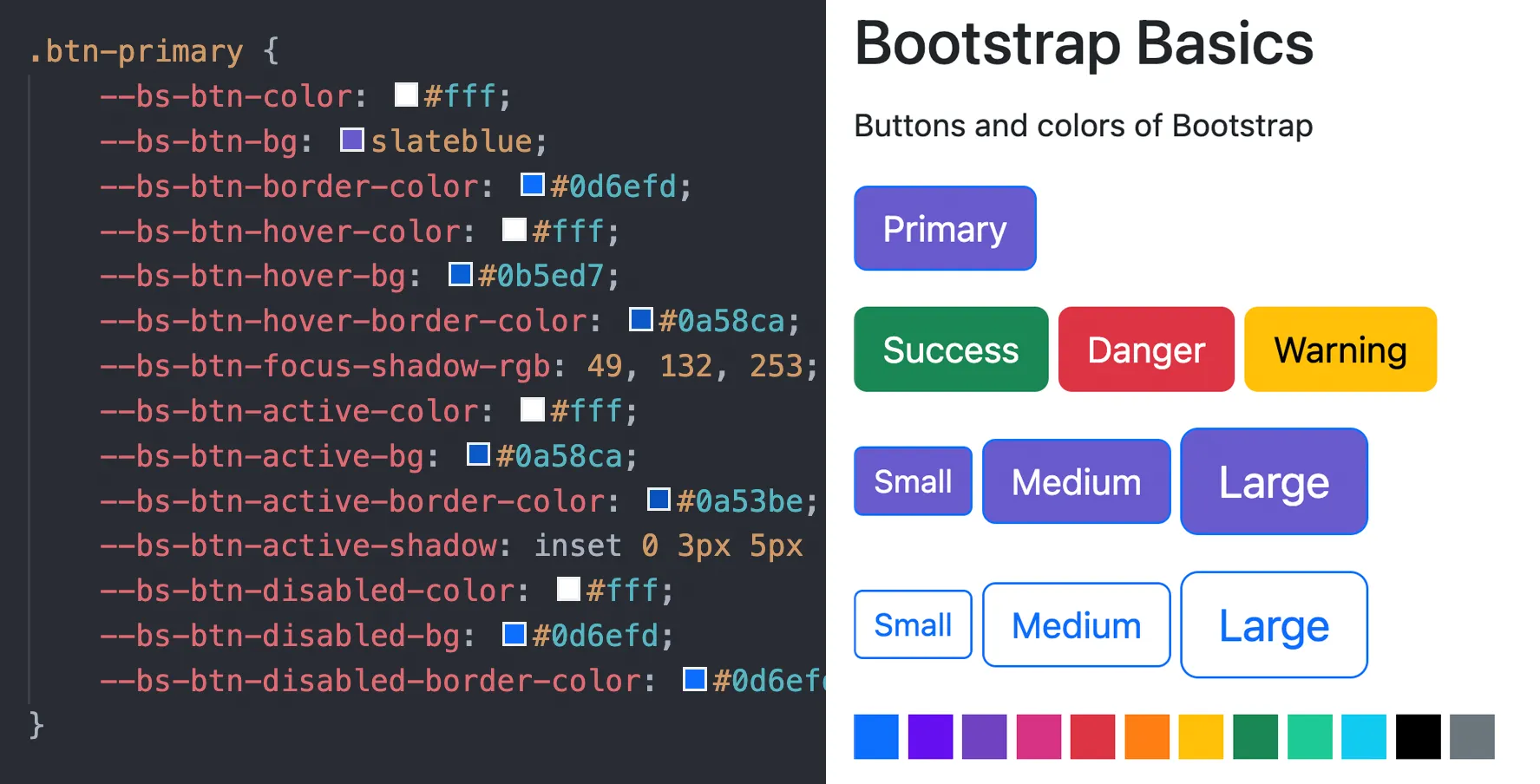Viewport: 1540px width, 784px height.
Task: Click the outlined Medium button
Action: (1076, 624)
